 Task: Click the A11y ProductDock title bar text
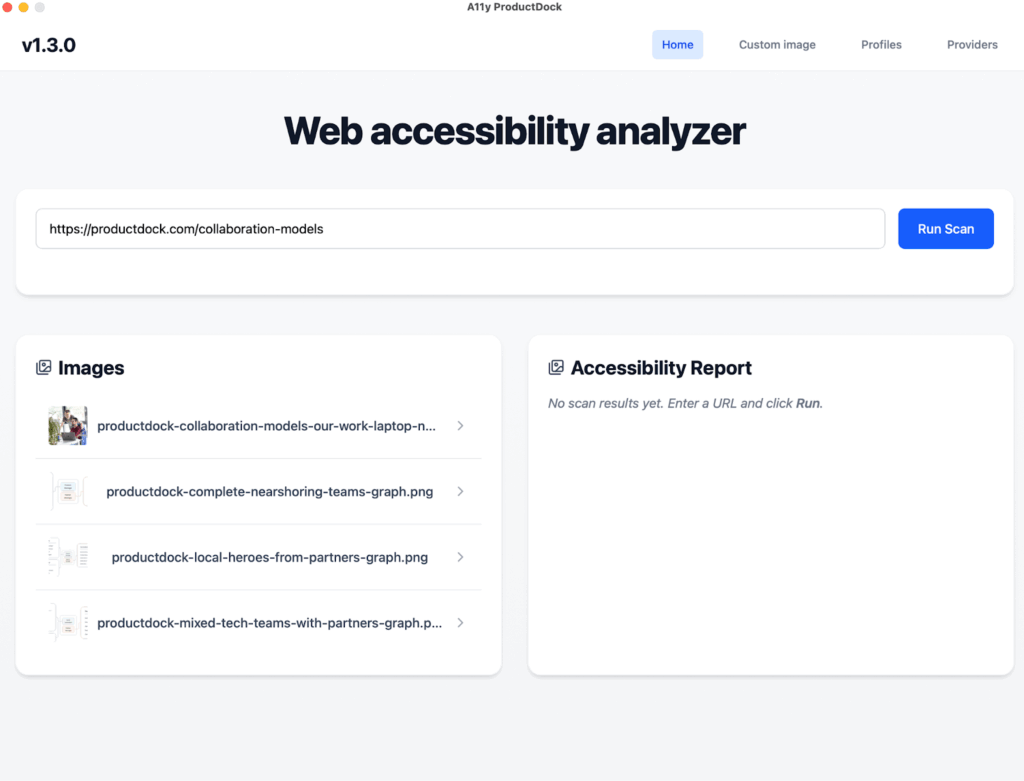click(514, 6)
